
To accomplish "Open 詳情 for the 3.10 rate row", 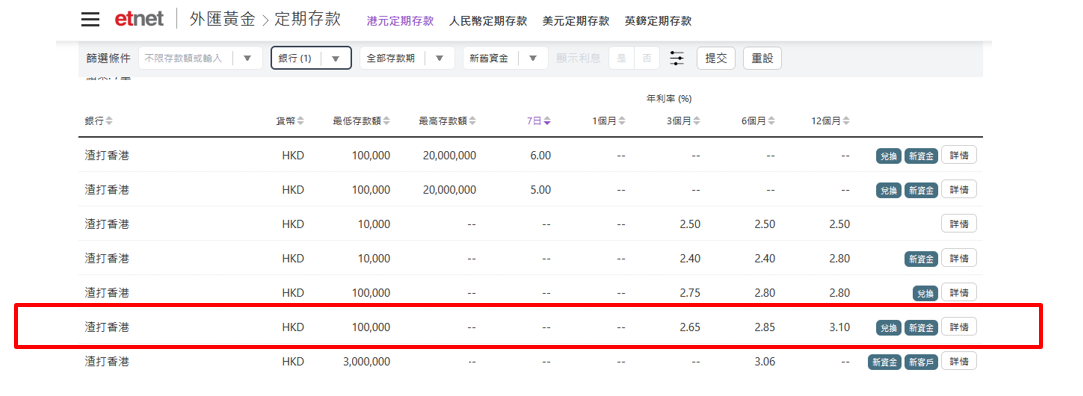I will pos(959,327).
